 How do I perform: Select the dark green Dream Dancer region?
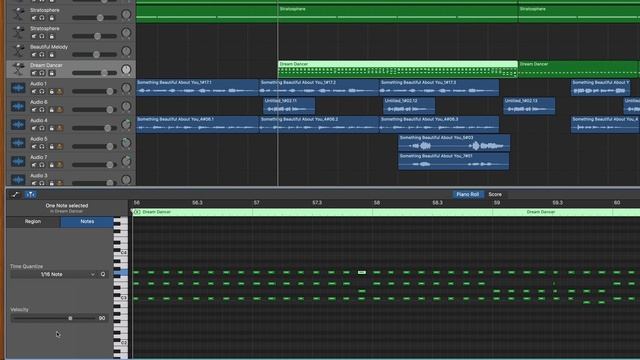(x=578, y=69)
